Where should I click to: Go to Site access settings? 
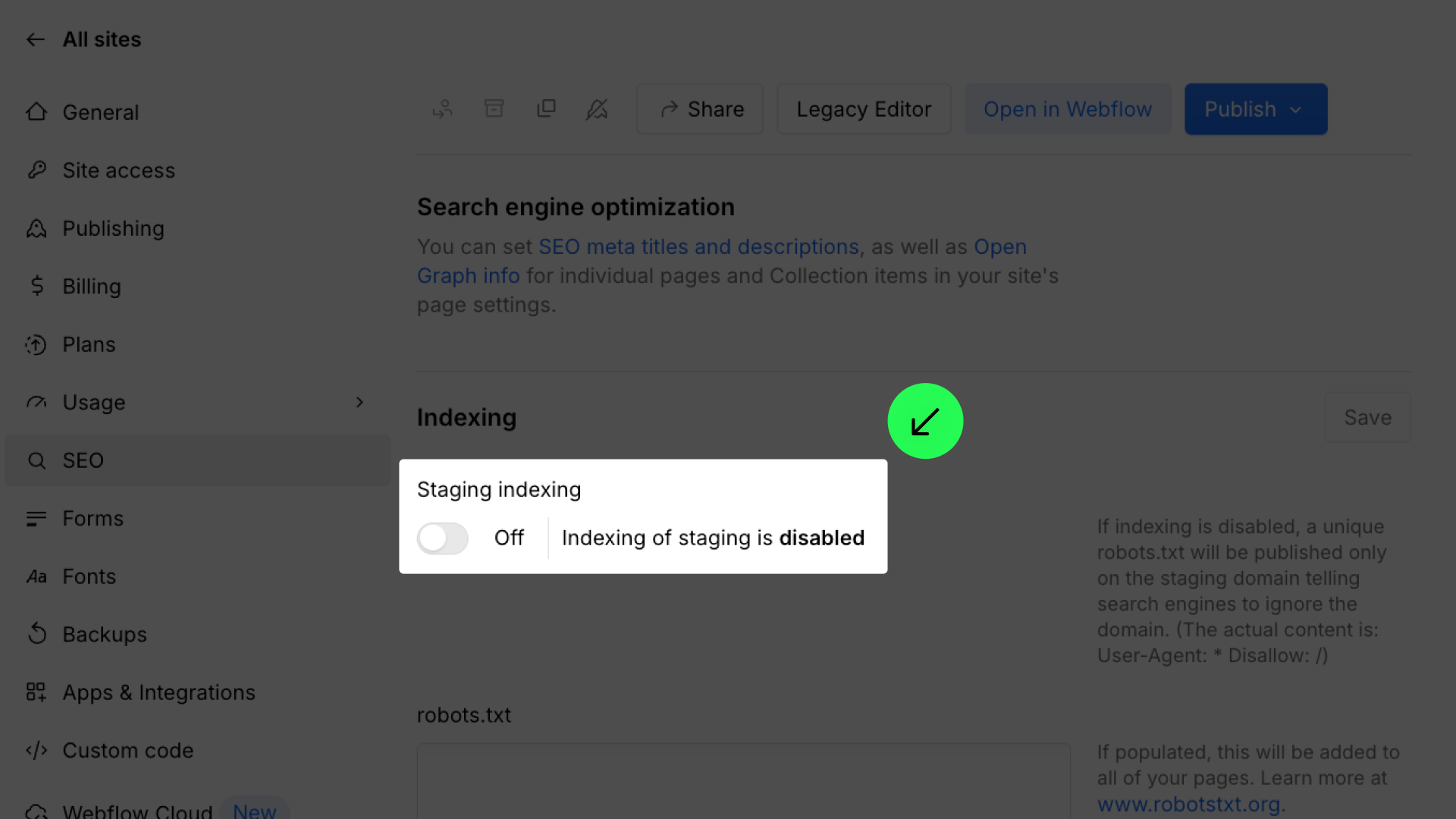118,171
